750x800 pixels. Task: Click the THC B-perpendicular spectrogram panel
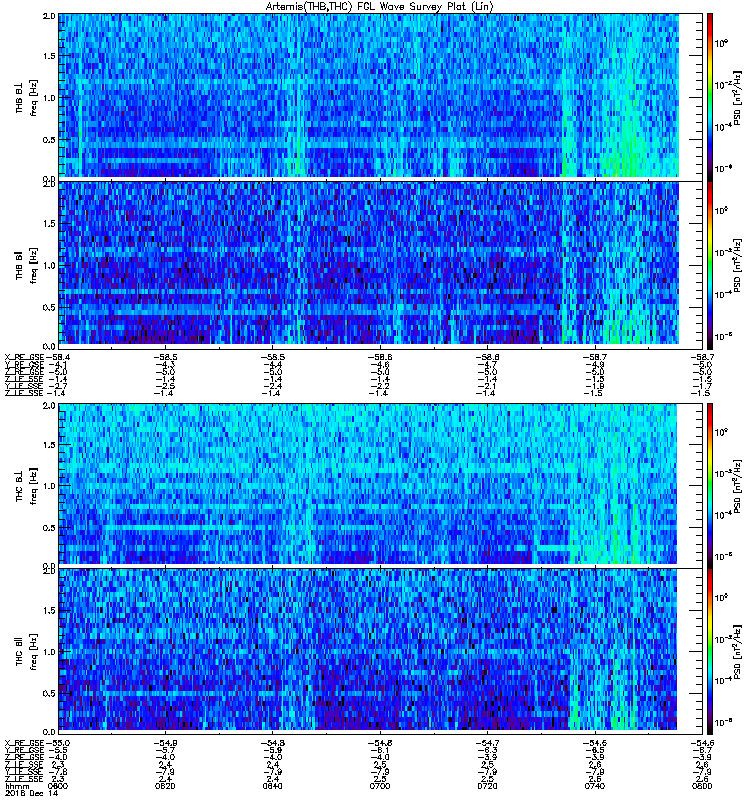381,484
